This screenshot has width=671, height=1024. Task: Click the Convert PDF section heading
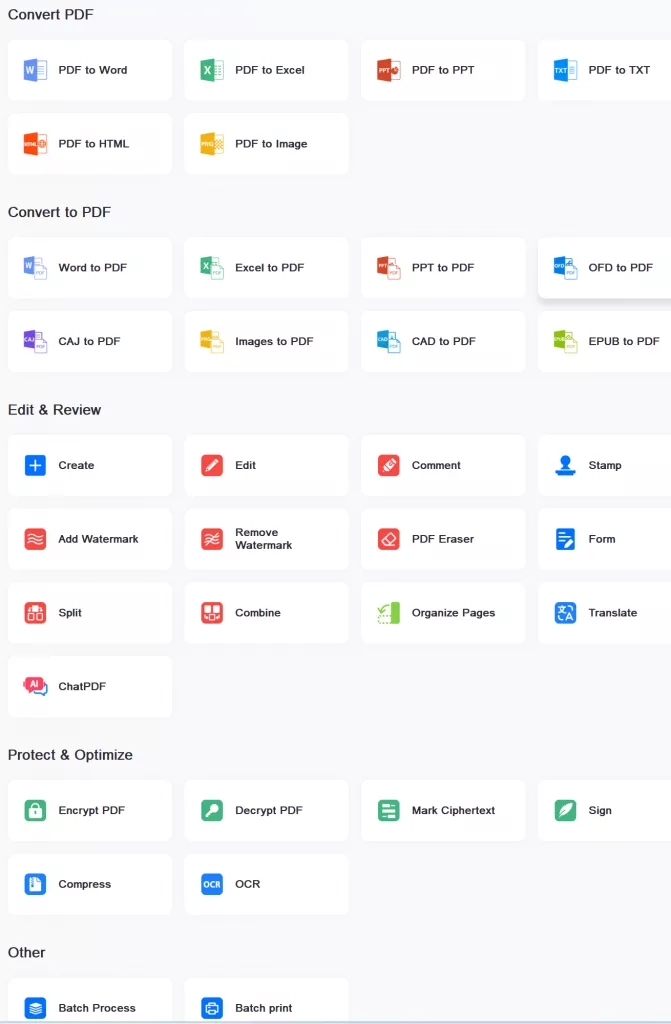pos(50,14)
